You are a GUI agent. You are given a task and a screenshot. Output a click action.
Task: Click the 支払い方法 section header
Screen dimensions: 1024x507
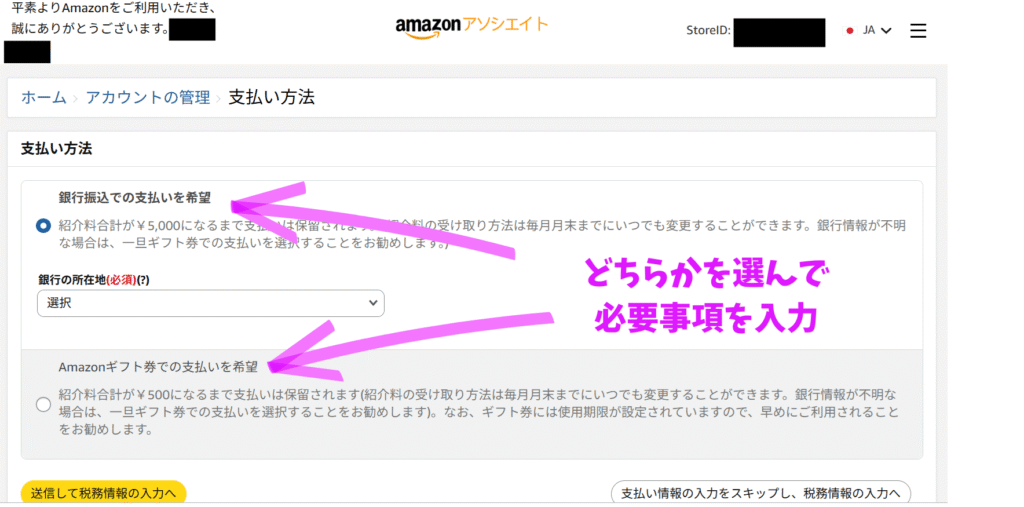pos(56,149)
